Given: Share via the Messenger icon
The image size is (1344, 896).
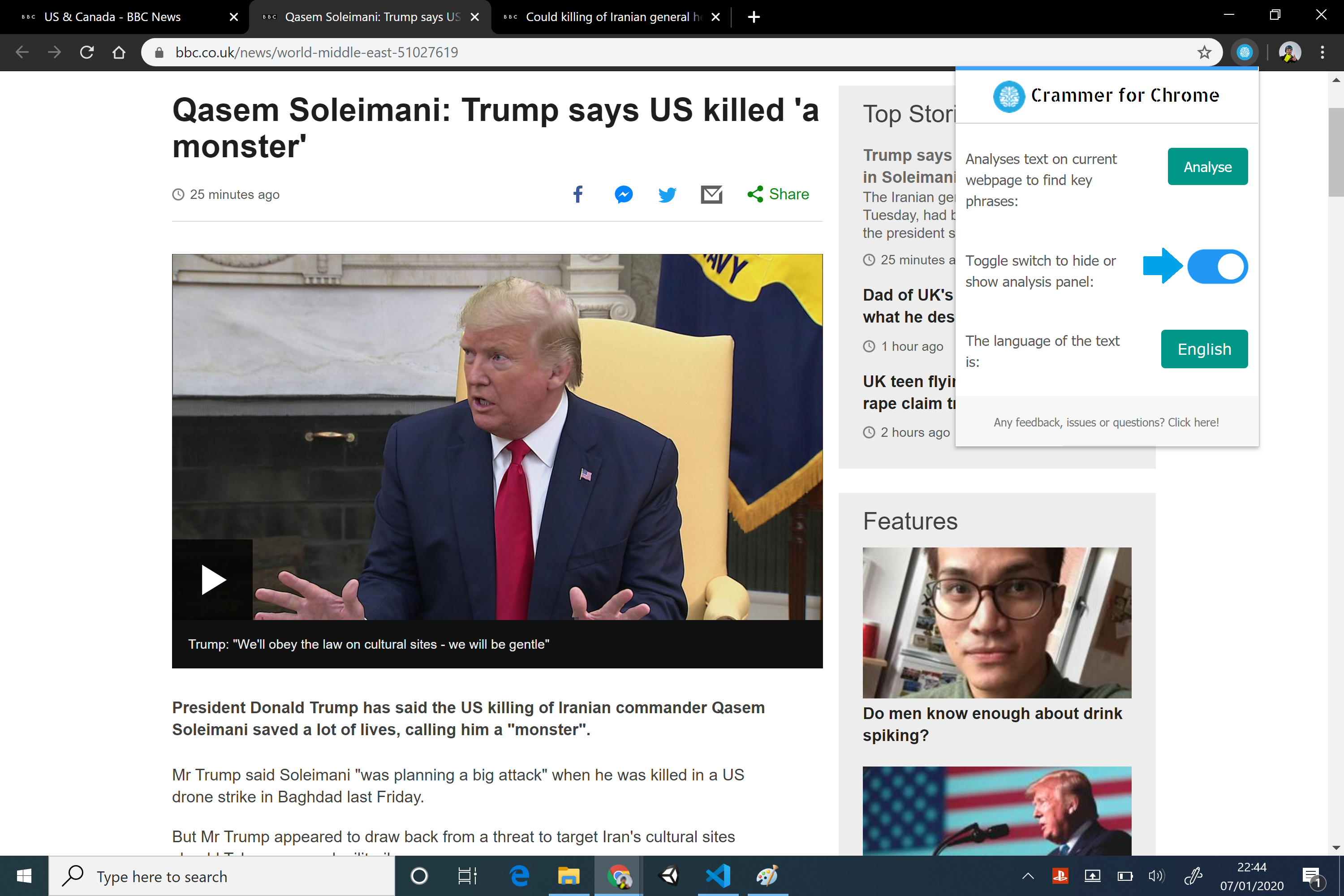Looking at the screenshot, I should (x=624, y=194).
